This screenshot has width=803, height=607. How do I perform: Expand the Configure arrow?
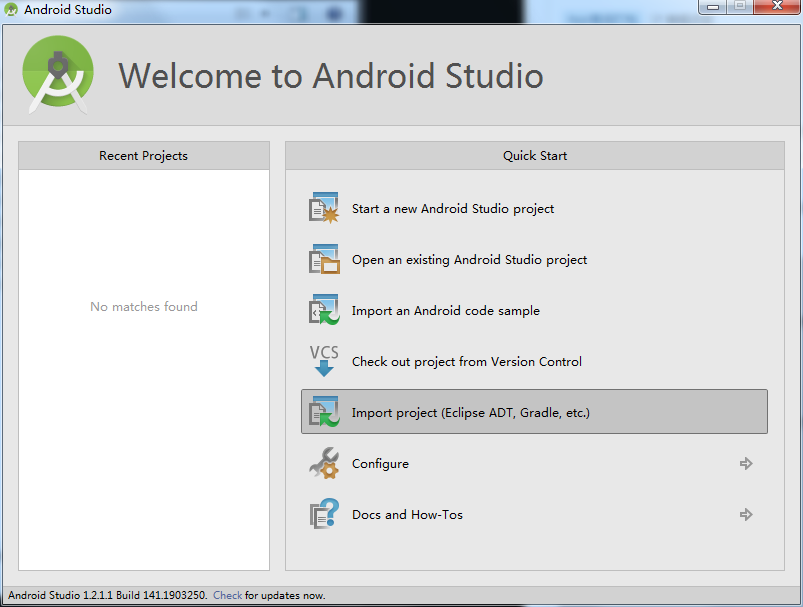coord(746,464)
